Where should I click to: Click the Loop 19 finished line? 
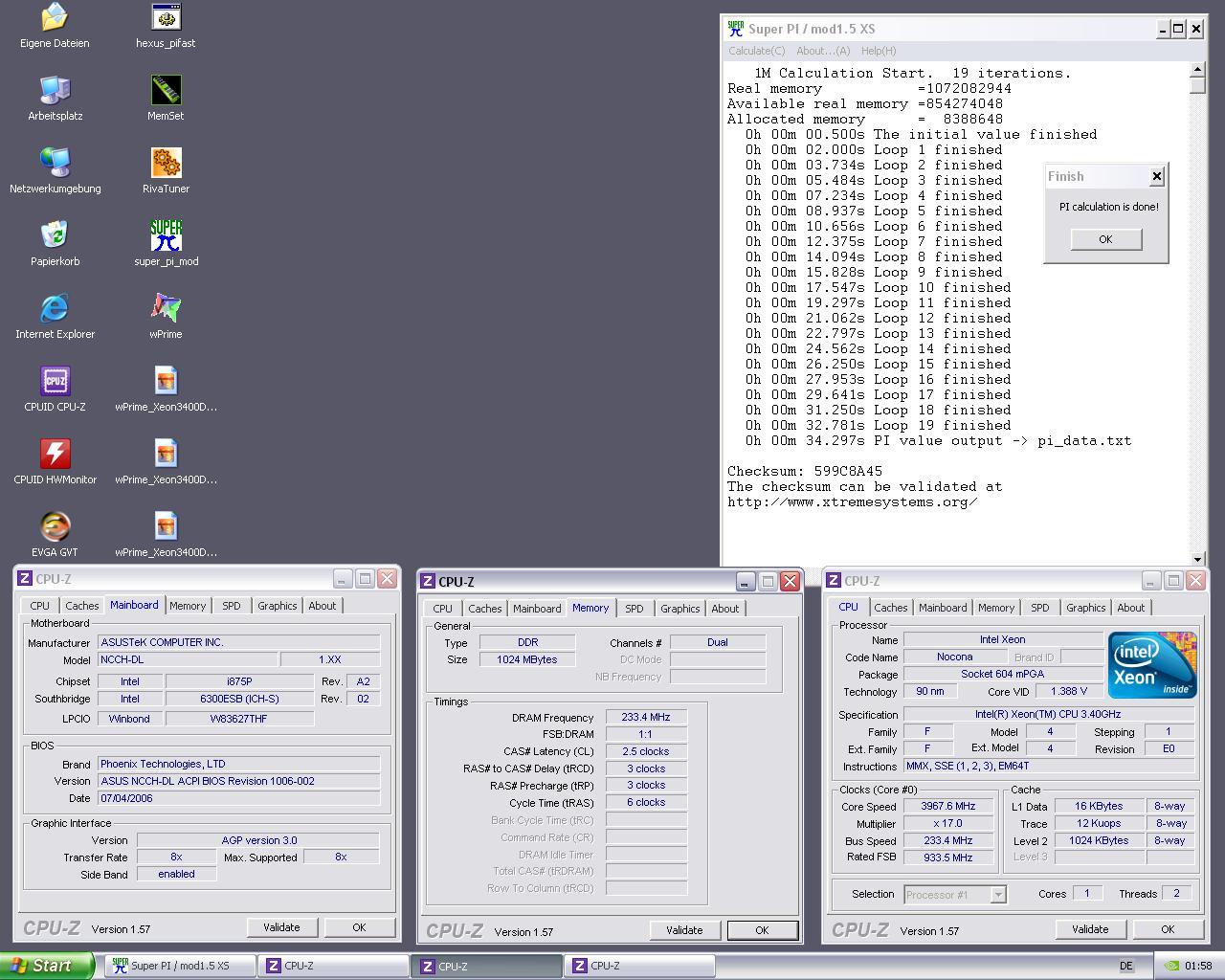[878, 425]
